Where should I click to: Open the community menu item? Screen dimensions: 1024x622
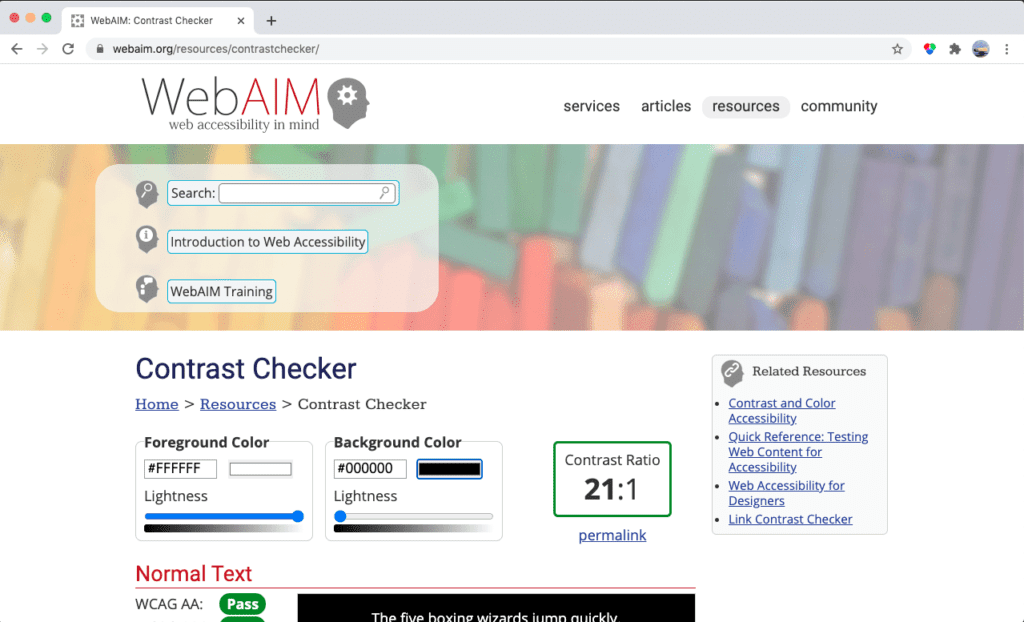coord(839,106)
